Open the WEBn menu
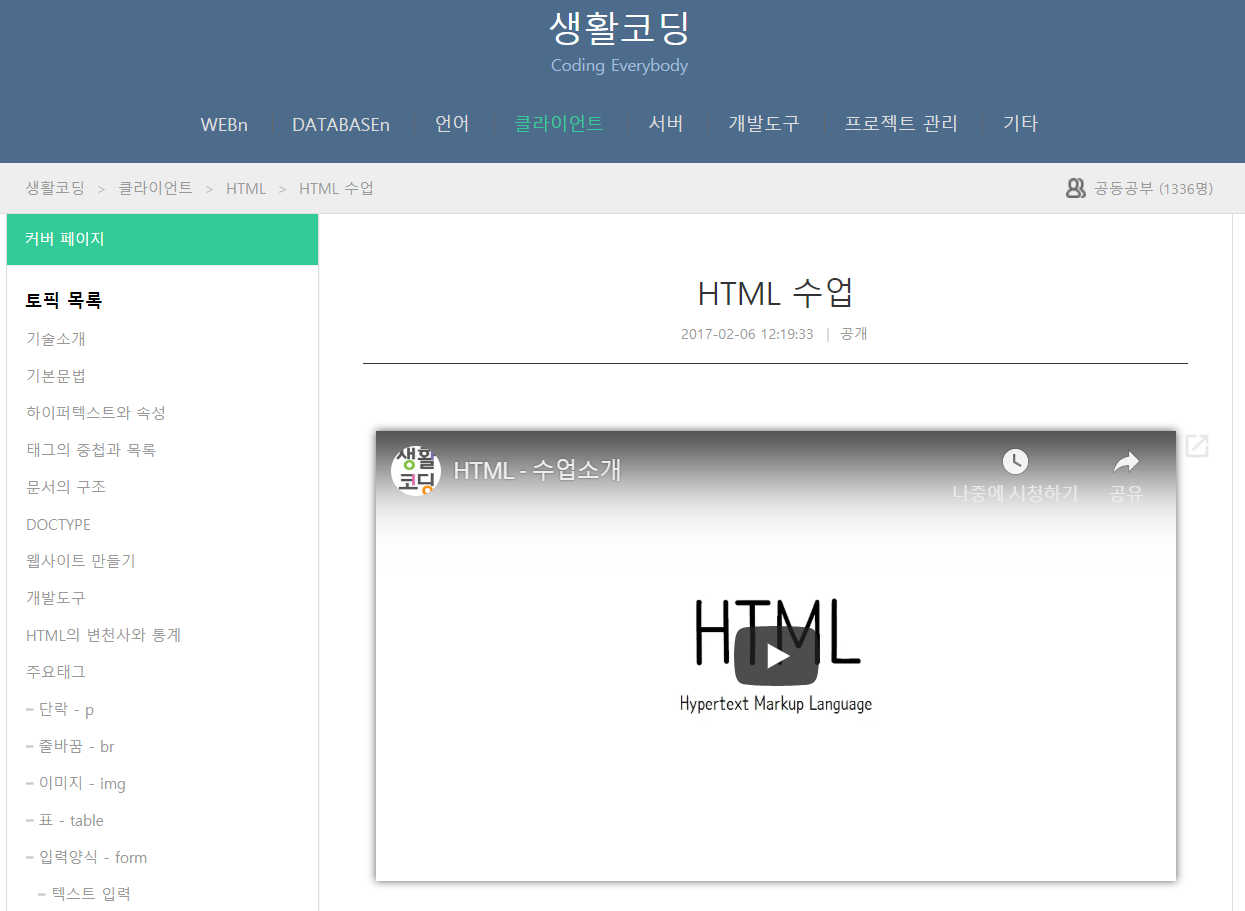This screenshot has height=911, width=1245. click(224, 124)
